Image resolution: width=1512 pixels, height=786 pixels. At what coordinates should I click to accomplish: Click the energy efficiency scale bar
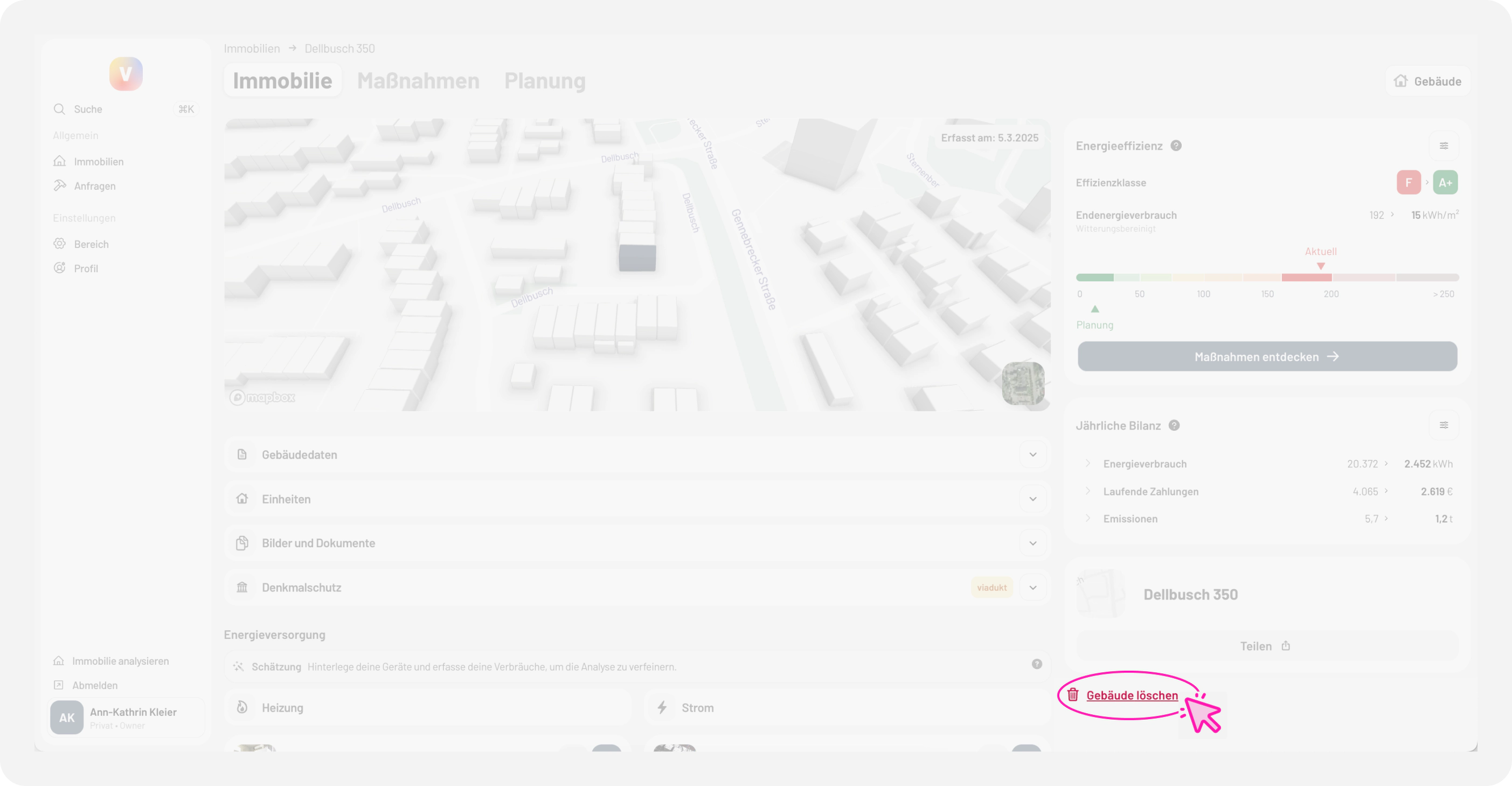pyautogui.click(x=1267, y=277)
